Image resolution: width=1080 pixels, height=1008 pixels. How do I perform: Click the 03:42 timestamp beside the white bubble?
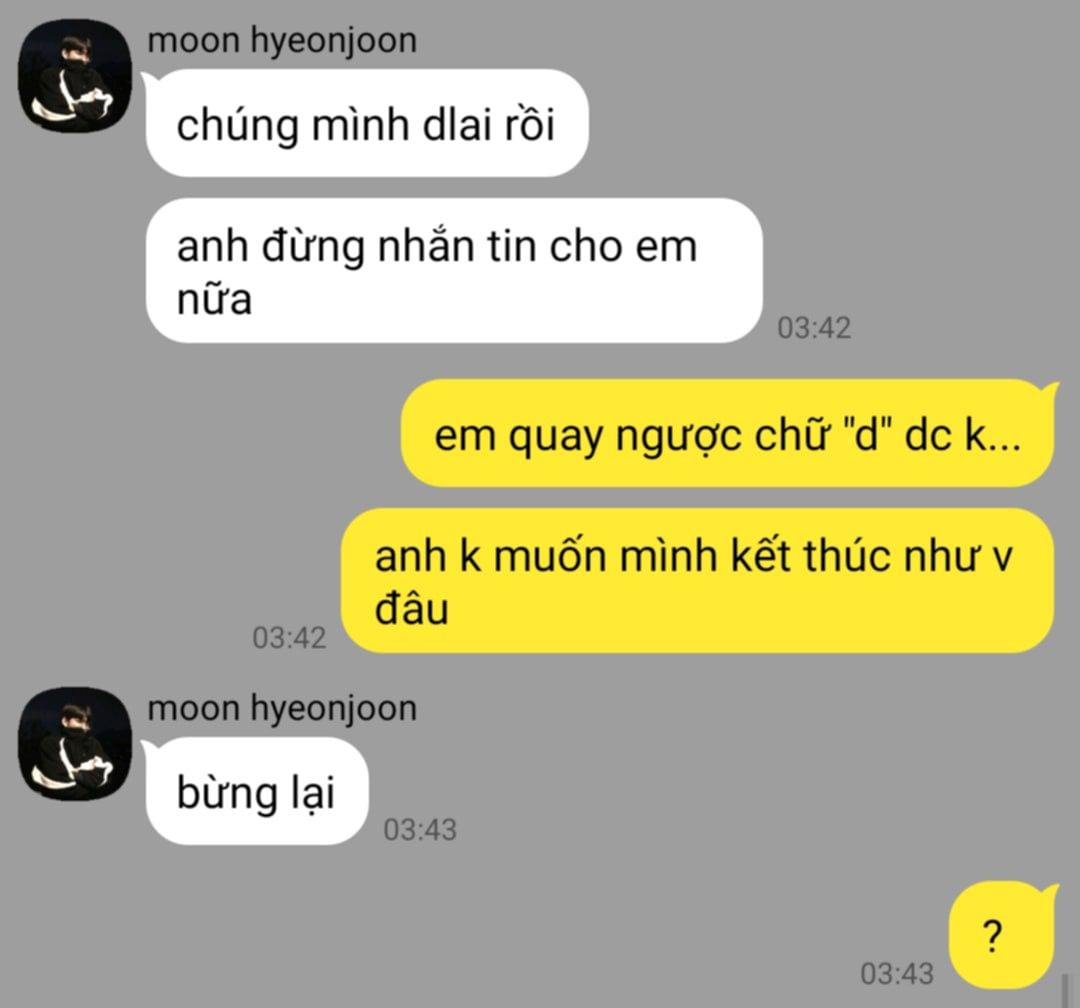tap(814, 327)
